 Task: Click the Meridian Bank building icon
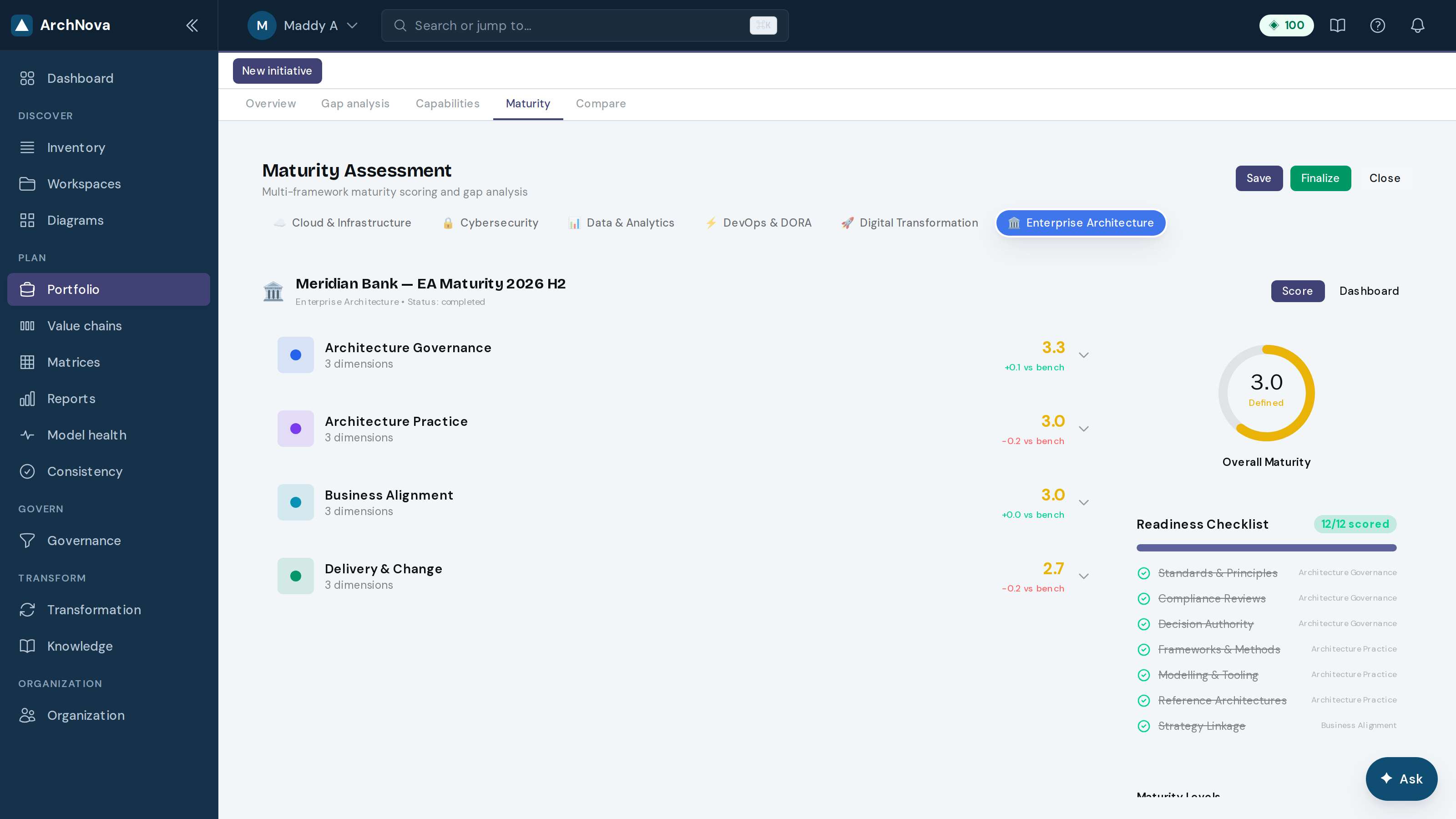coord(273,292)
